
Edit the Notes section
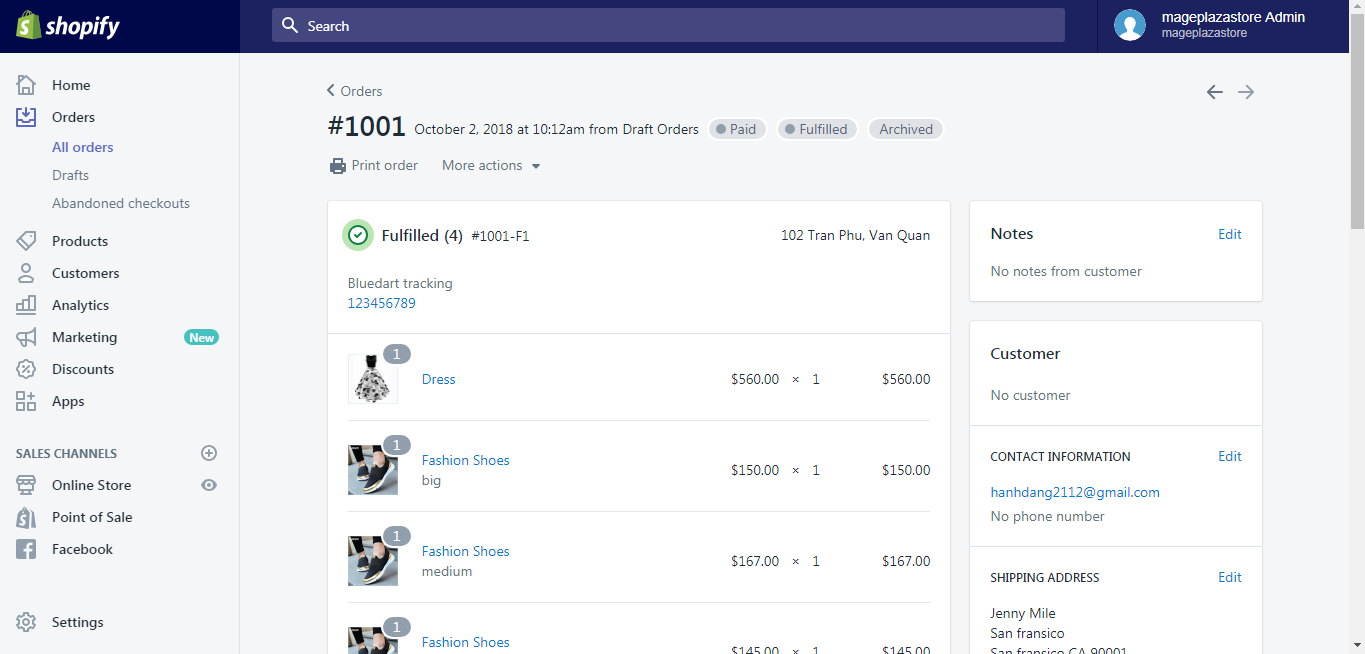[x=1229, y=234]
